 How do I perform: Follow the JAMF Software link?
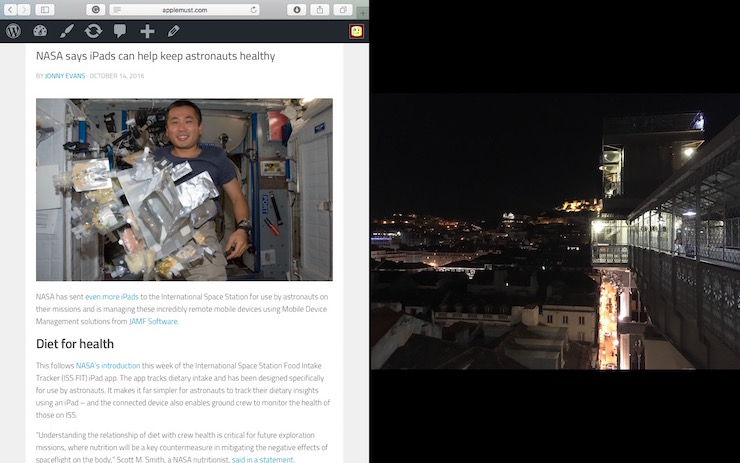tap(153, 321)
